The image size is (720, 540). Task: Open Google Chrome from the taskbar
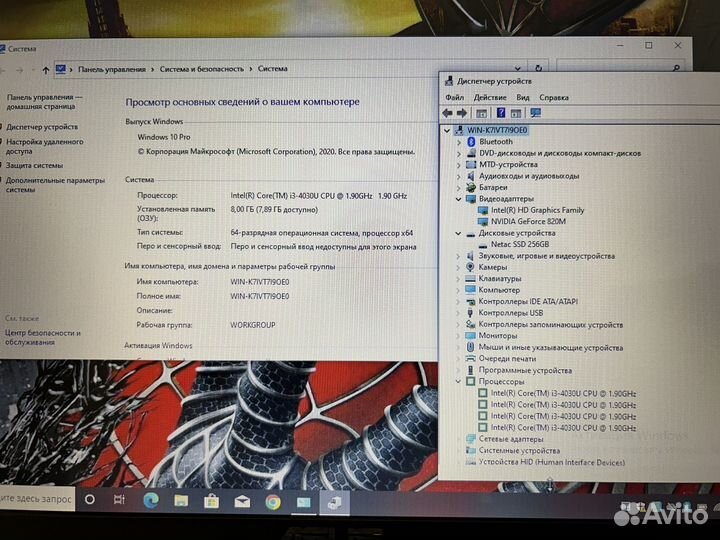(x=273, y=502)
